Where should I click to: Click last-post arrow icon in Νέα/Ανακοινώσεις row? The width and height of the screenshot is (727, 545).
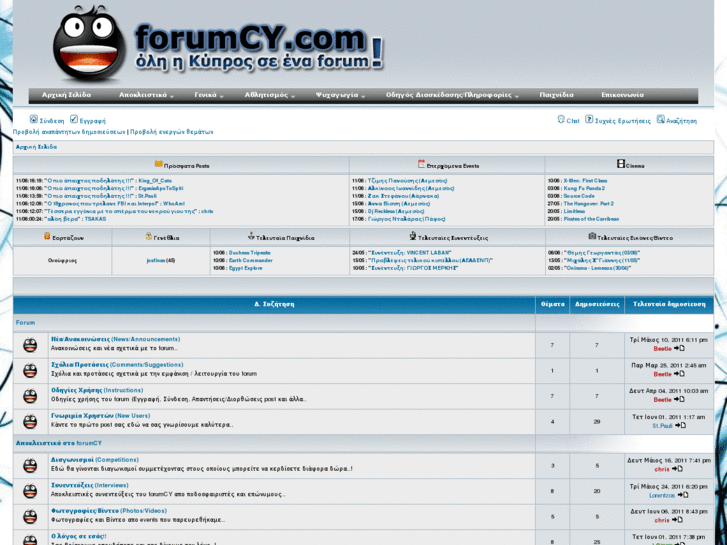[x=679, y=348]
